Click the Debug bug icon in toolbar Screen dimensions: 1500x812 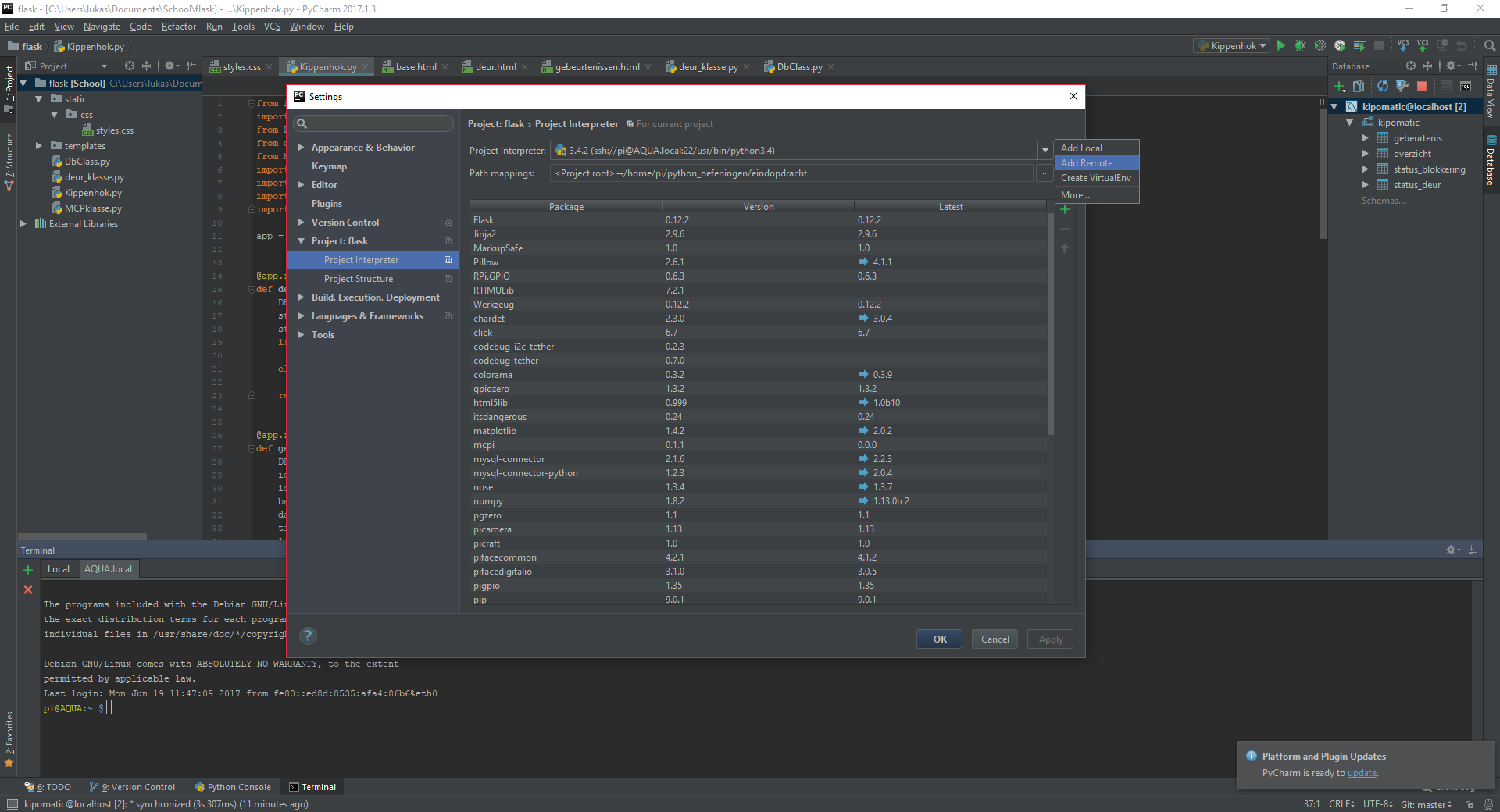(x=1301, y=46)
